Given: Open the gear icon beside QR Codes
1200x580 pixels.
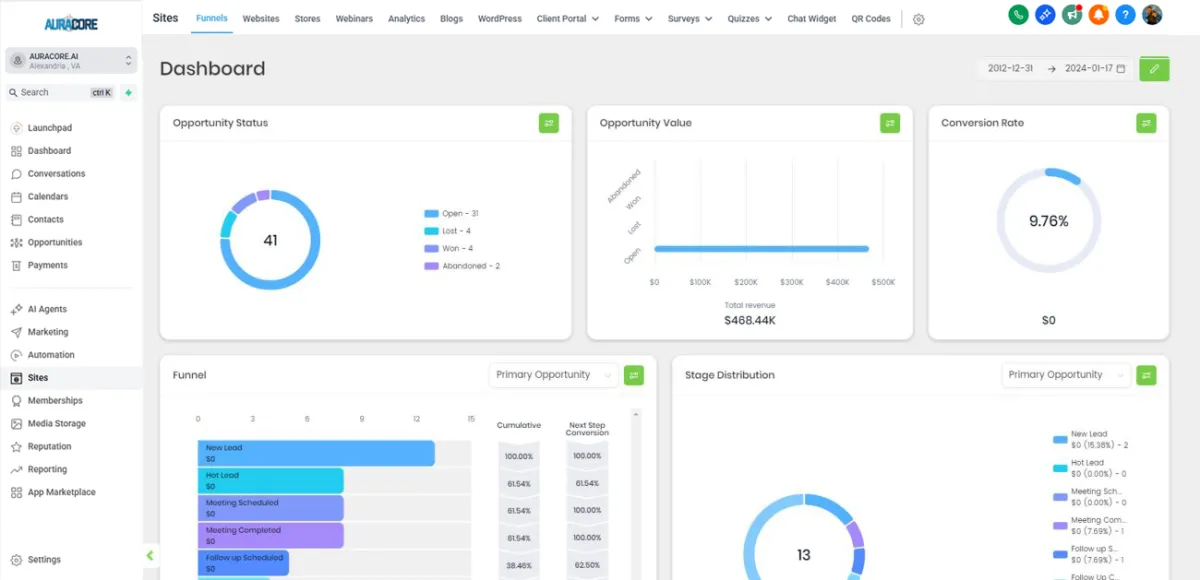Looking at the screenshot, I should click(x=919, y=19).
